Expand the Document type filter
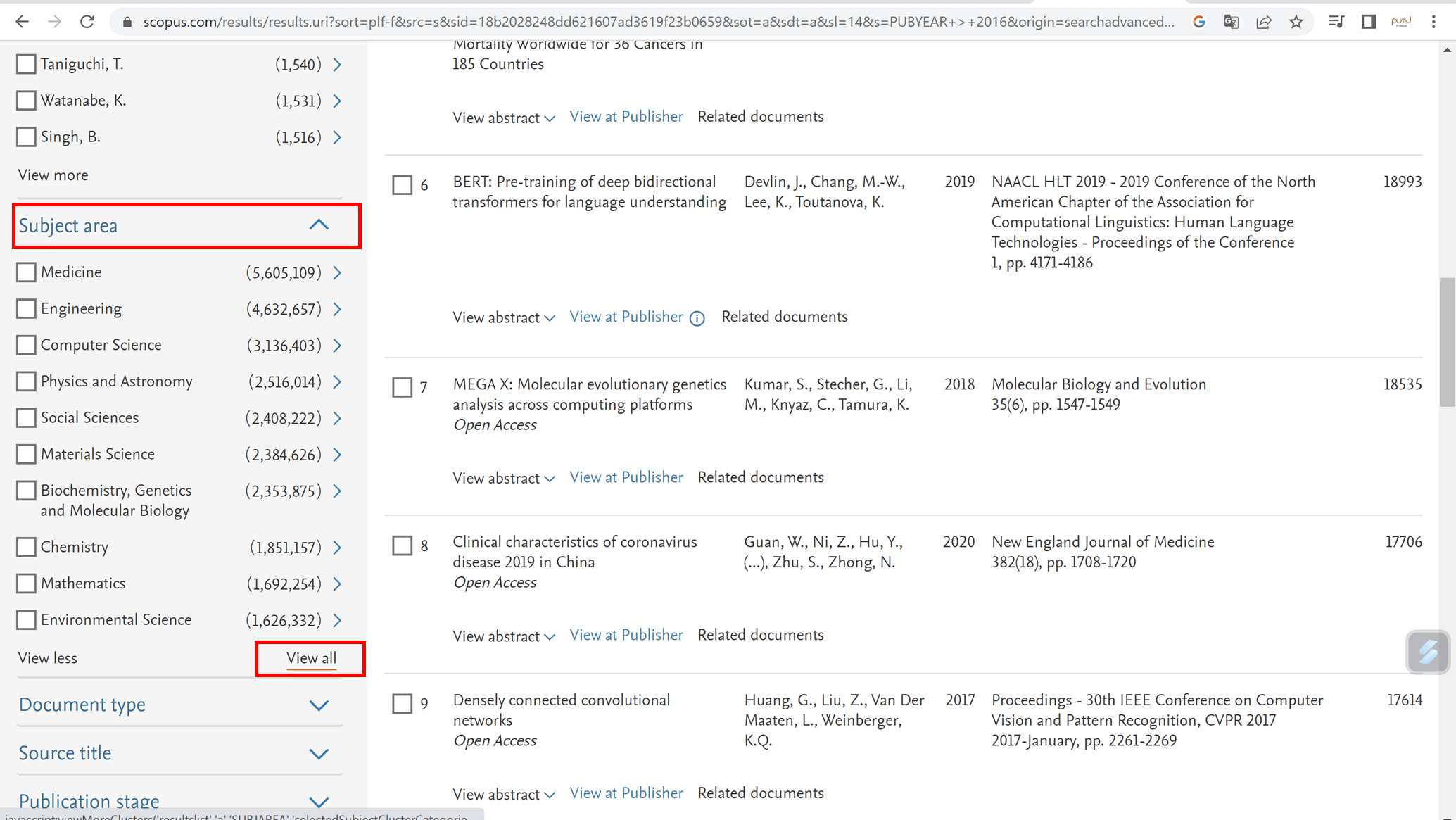 319,705
